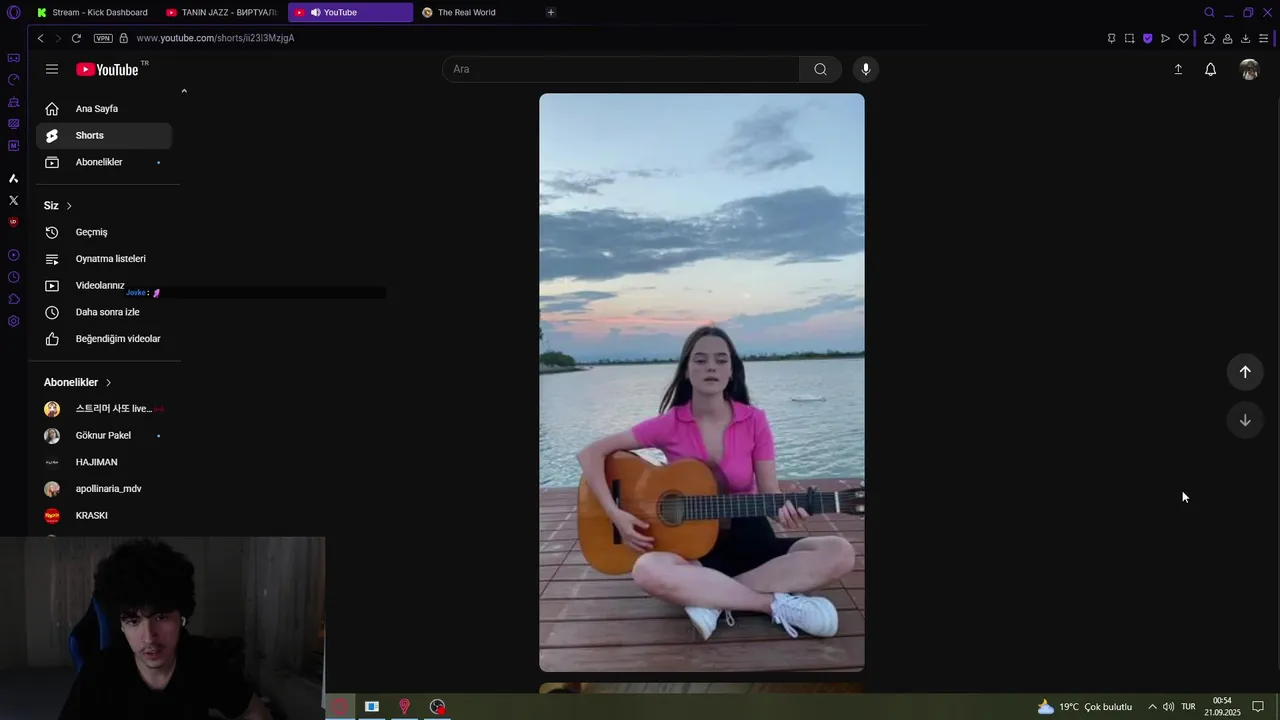Open KRASKI channel

[x=104, y=516]
